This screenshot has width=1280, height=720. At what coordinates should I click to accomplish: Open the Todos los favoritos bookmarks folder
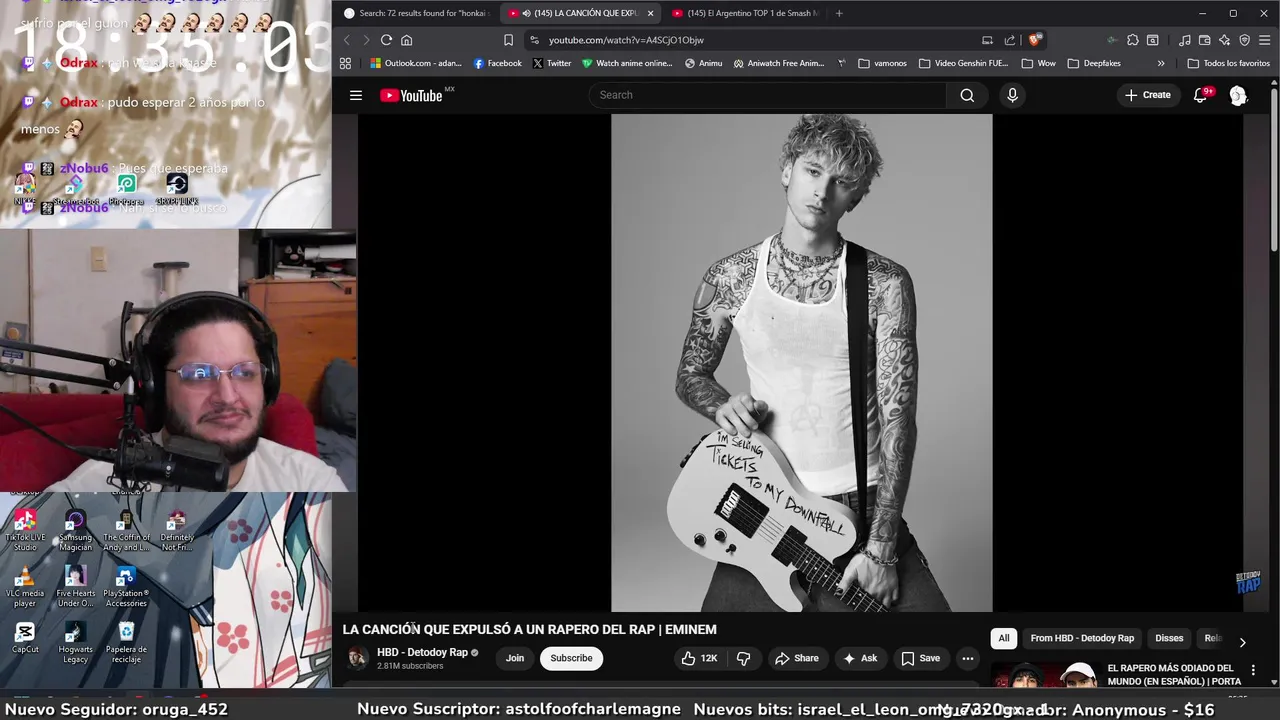click(1228, 63)
